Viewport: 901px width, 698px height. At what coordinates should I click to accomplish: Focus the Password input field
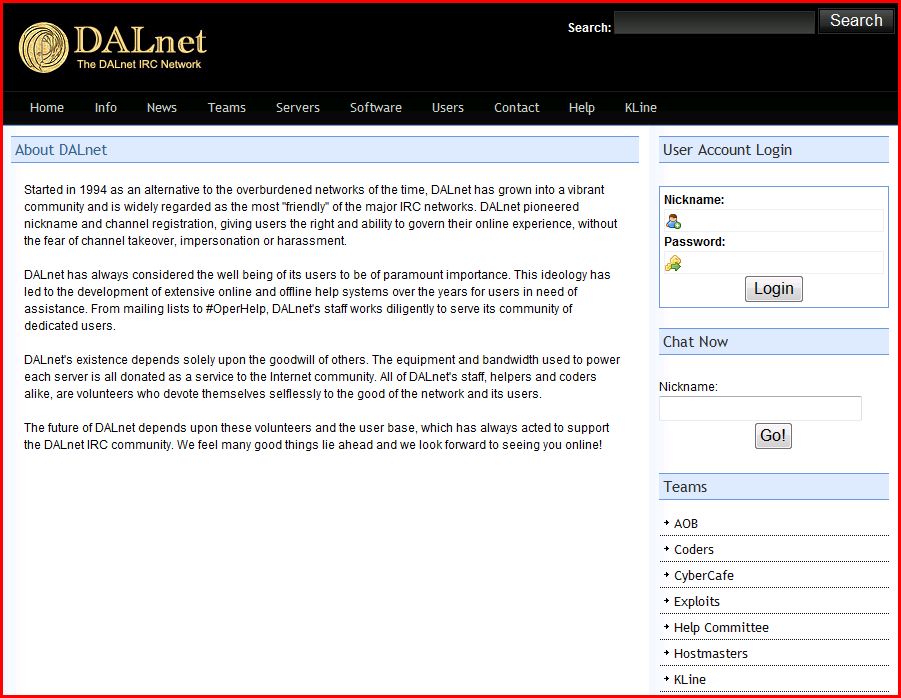(773, 263)
